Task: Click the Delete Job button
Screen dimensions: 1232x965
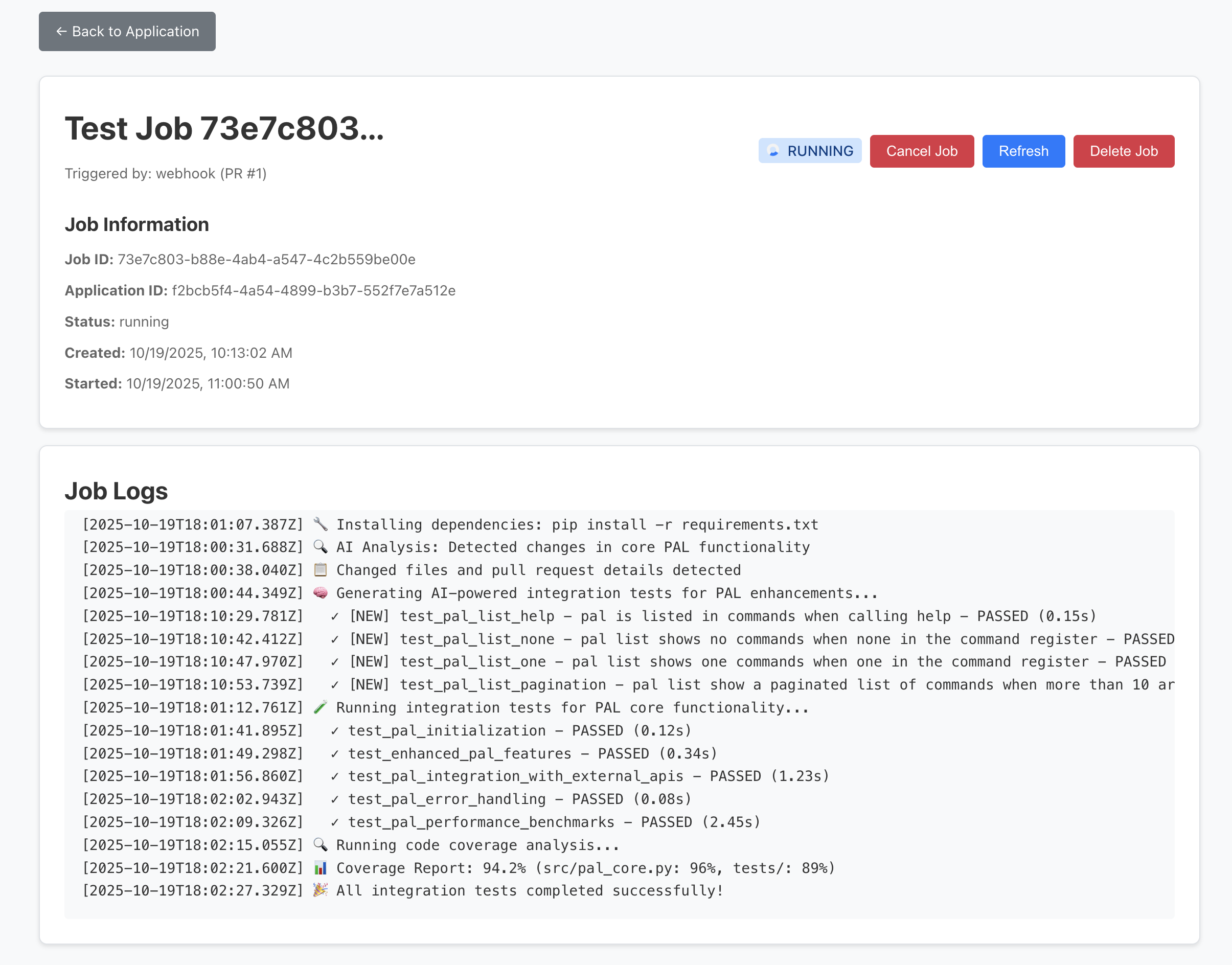Action: 1123,151
